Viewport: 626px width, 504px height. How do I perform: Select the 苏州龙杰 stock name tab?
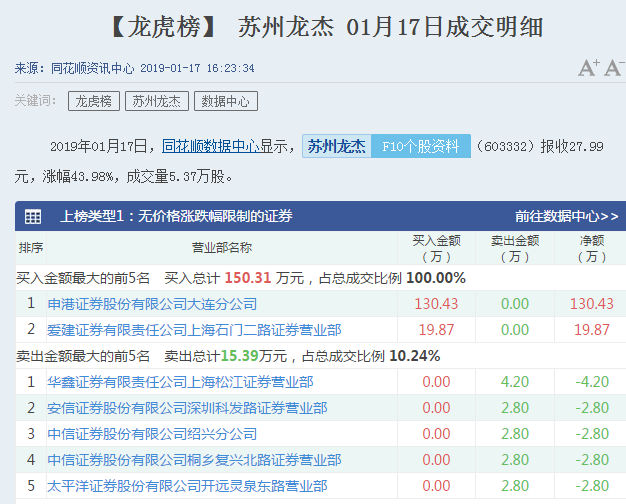[x=336, y=146]
